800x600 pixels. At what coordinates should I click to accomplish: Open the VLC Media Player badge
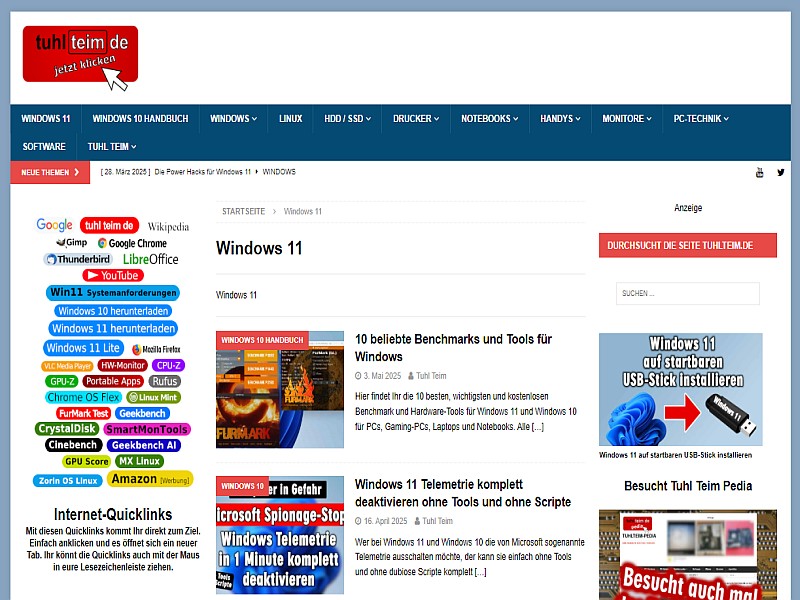pyautogui.click(x=67, y=366)
